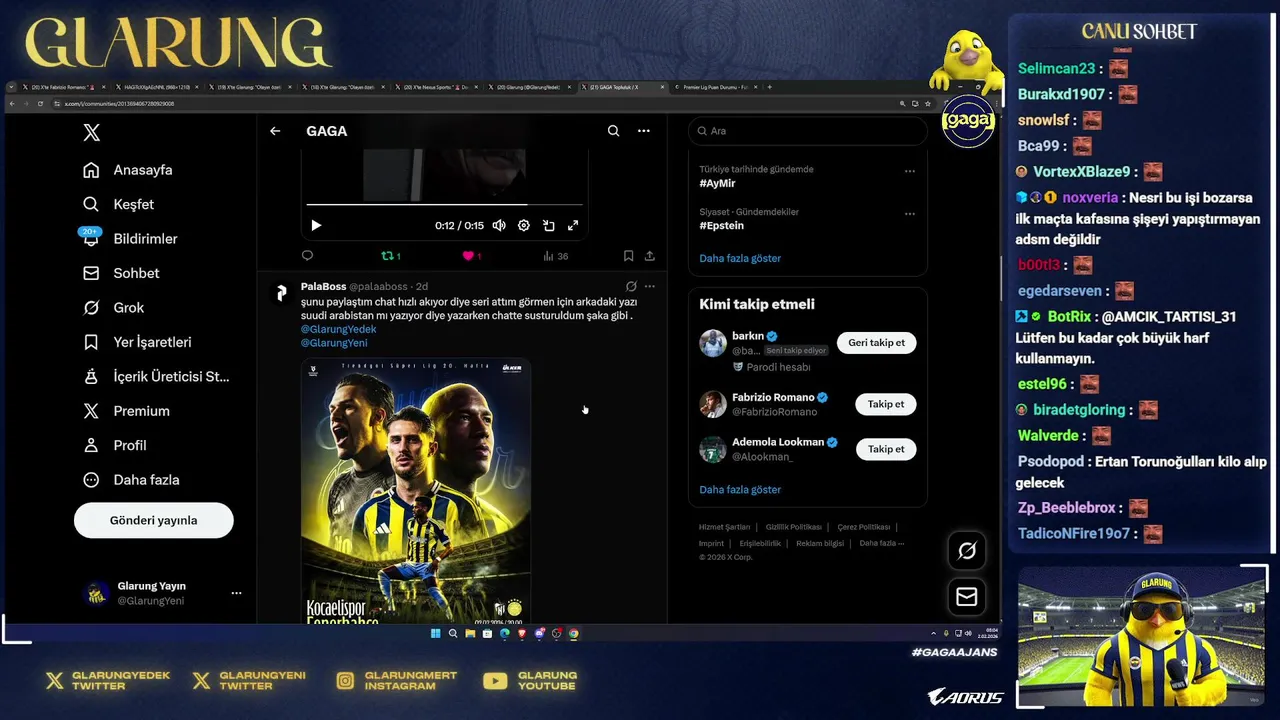Follow Fabrizio Romano with Takip et
The height and width of the screenshot is (720, 1280).
pos(885,405)
